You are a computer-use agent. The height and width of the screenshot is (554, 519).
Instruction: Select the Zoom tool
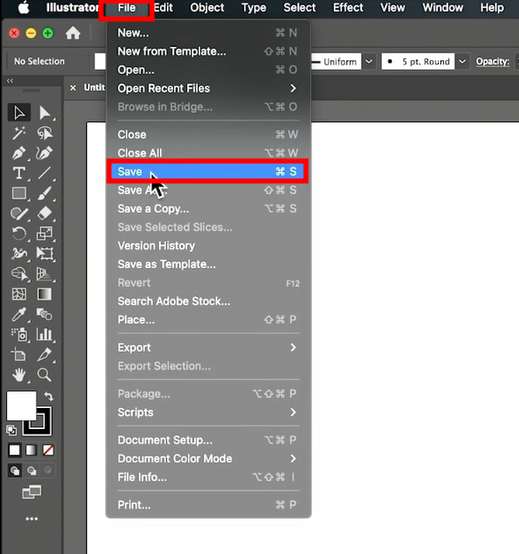coord(45,375)
